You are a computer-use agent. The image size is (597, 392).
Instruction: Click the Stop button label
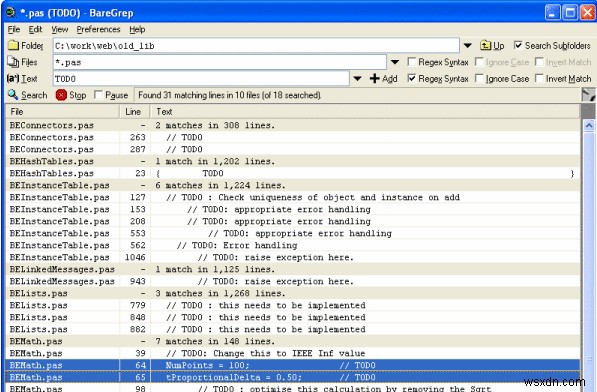tap(78, 95)
